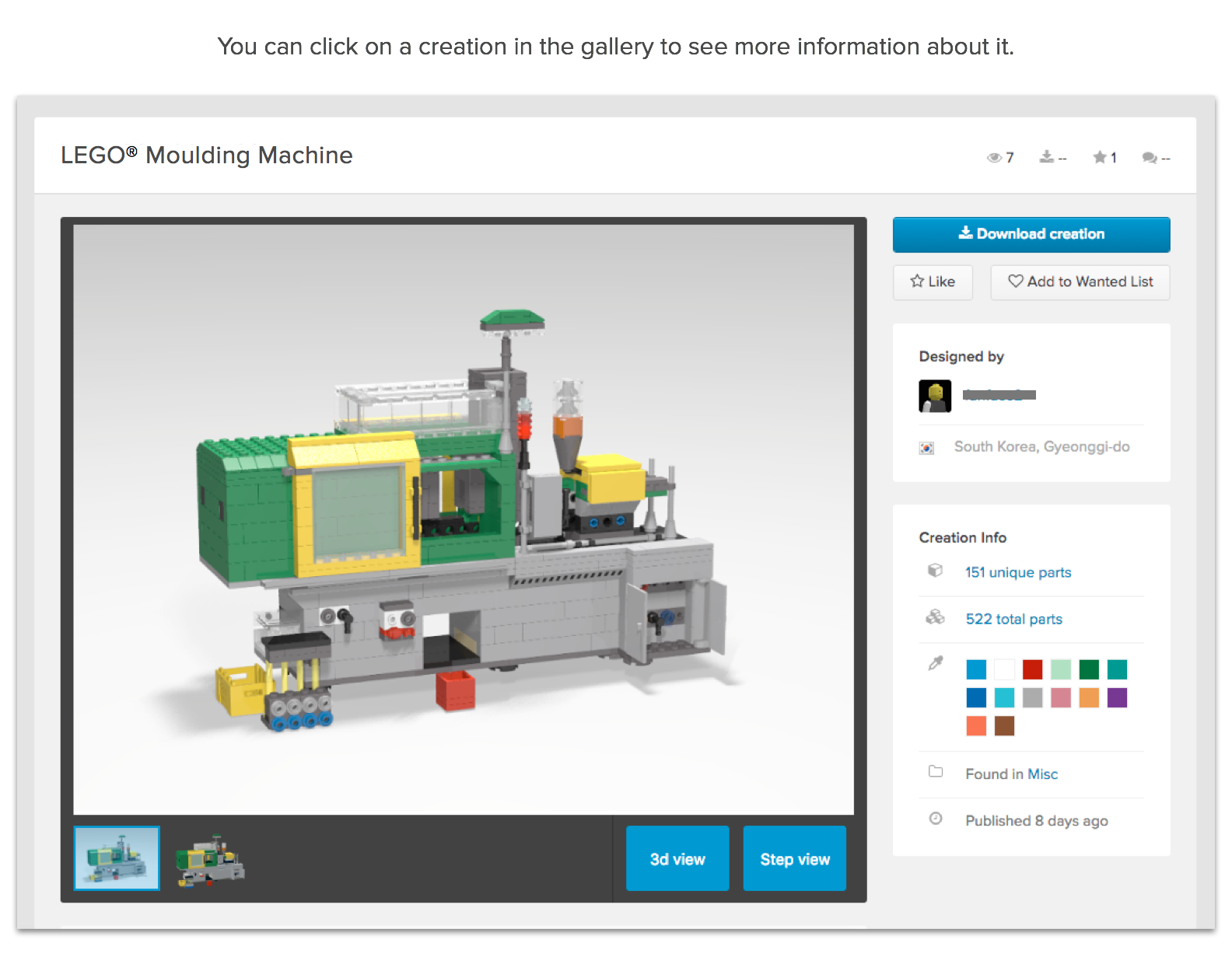Image resolution: width=1232 pixels, height=964 pixels.
Task: Click the LEGO Moulding Machine title
Action: [x=207, y=155]
